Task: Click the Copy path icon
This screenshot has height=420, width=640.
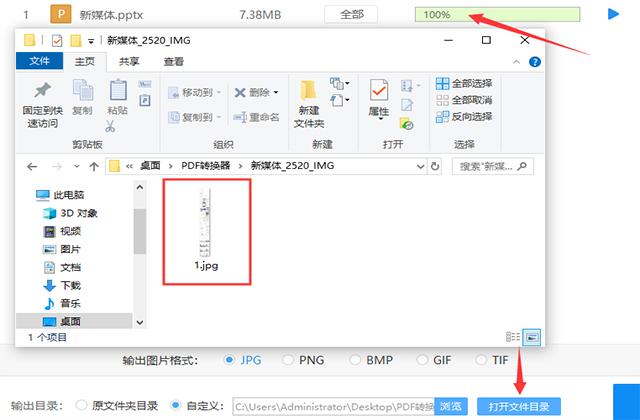Action: [145, 84]
